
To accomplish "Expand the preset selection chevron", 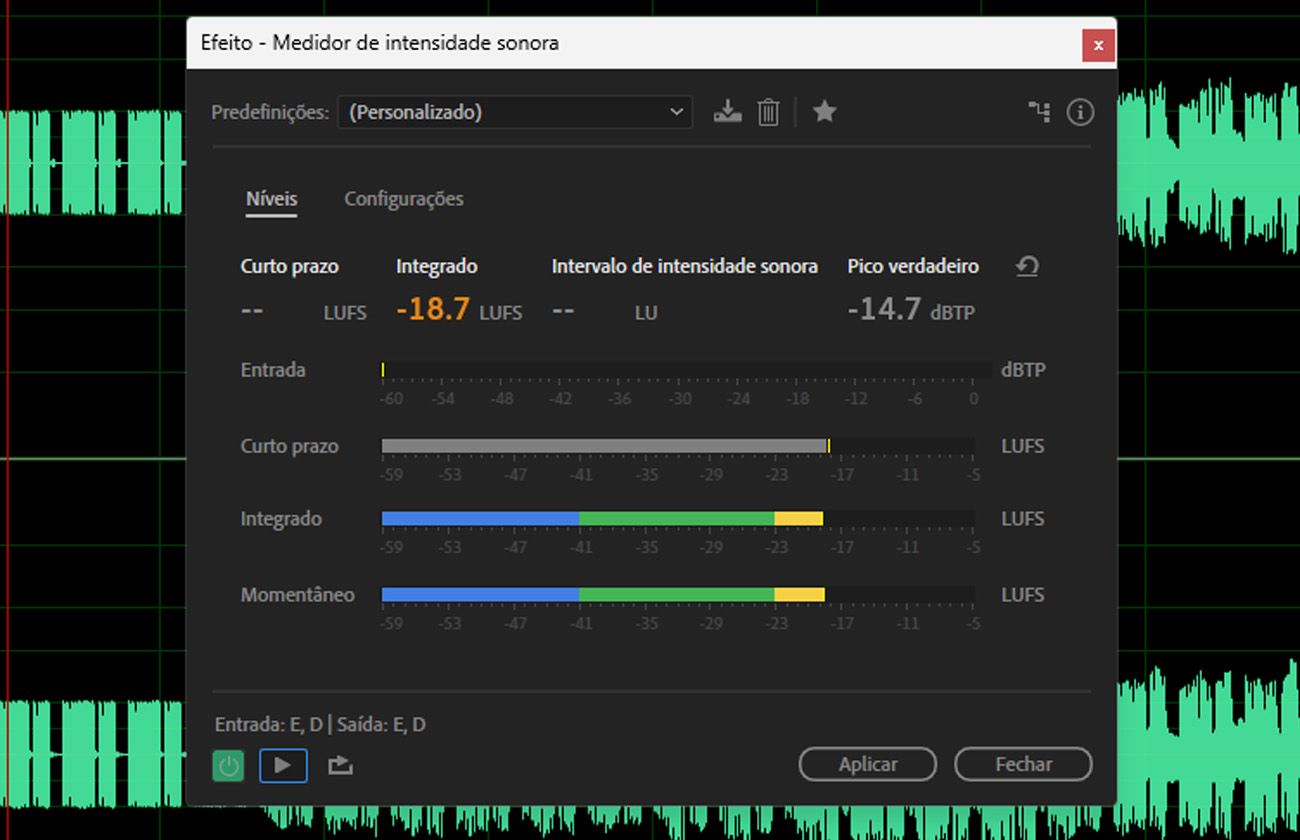I will click(x=678, y=112).
